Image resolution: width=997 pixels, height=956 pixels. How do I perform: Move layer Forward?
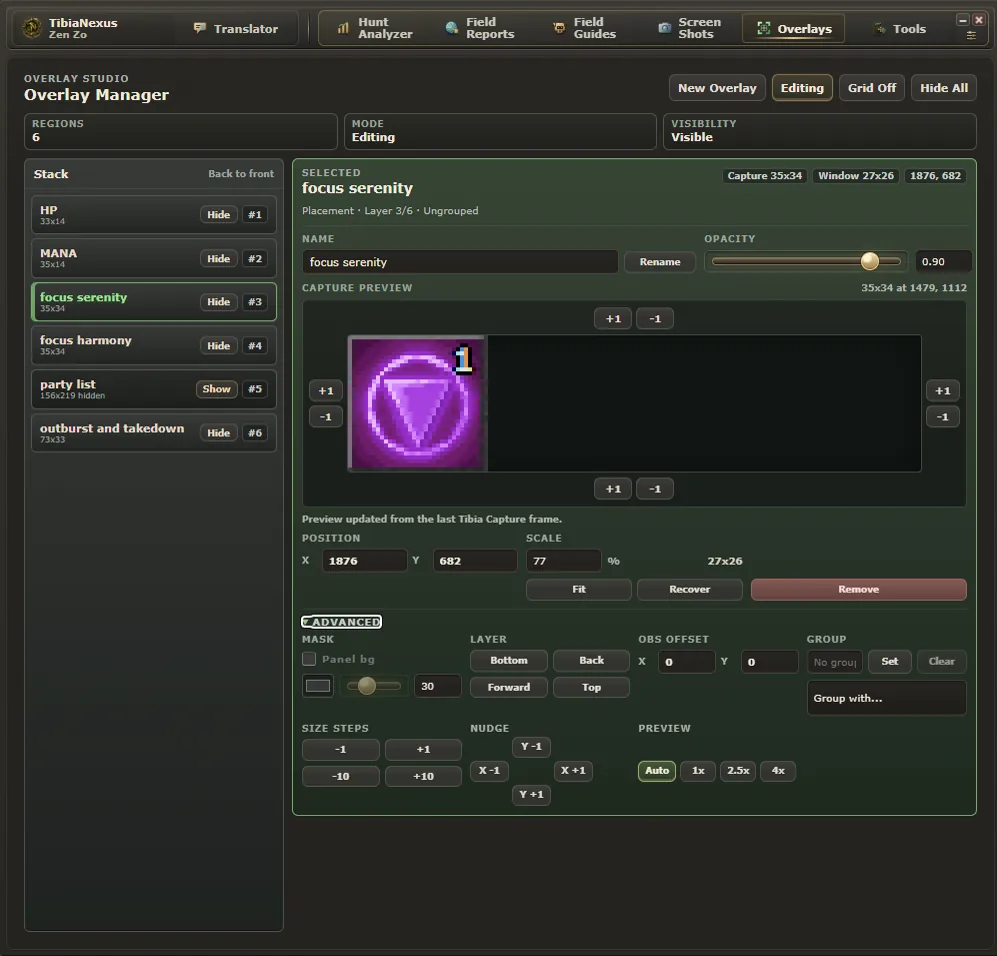click(509, 687)
